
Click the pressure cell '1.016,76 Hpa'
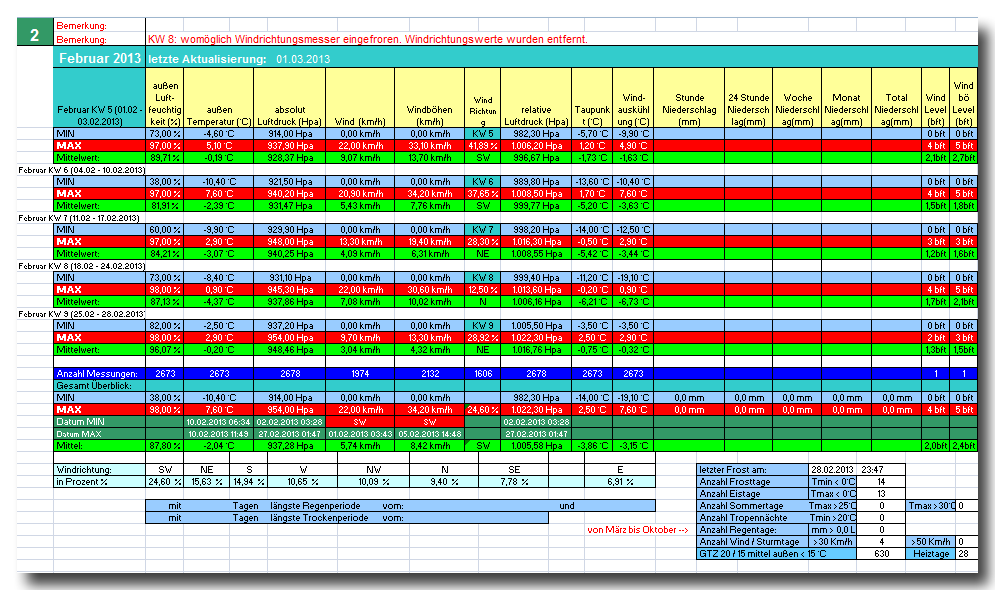tap(536, 350)
